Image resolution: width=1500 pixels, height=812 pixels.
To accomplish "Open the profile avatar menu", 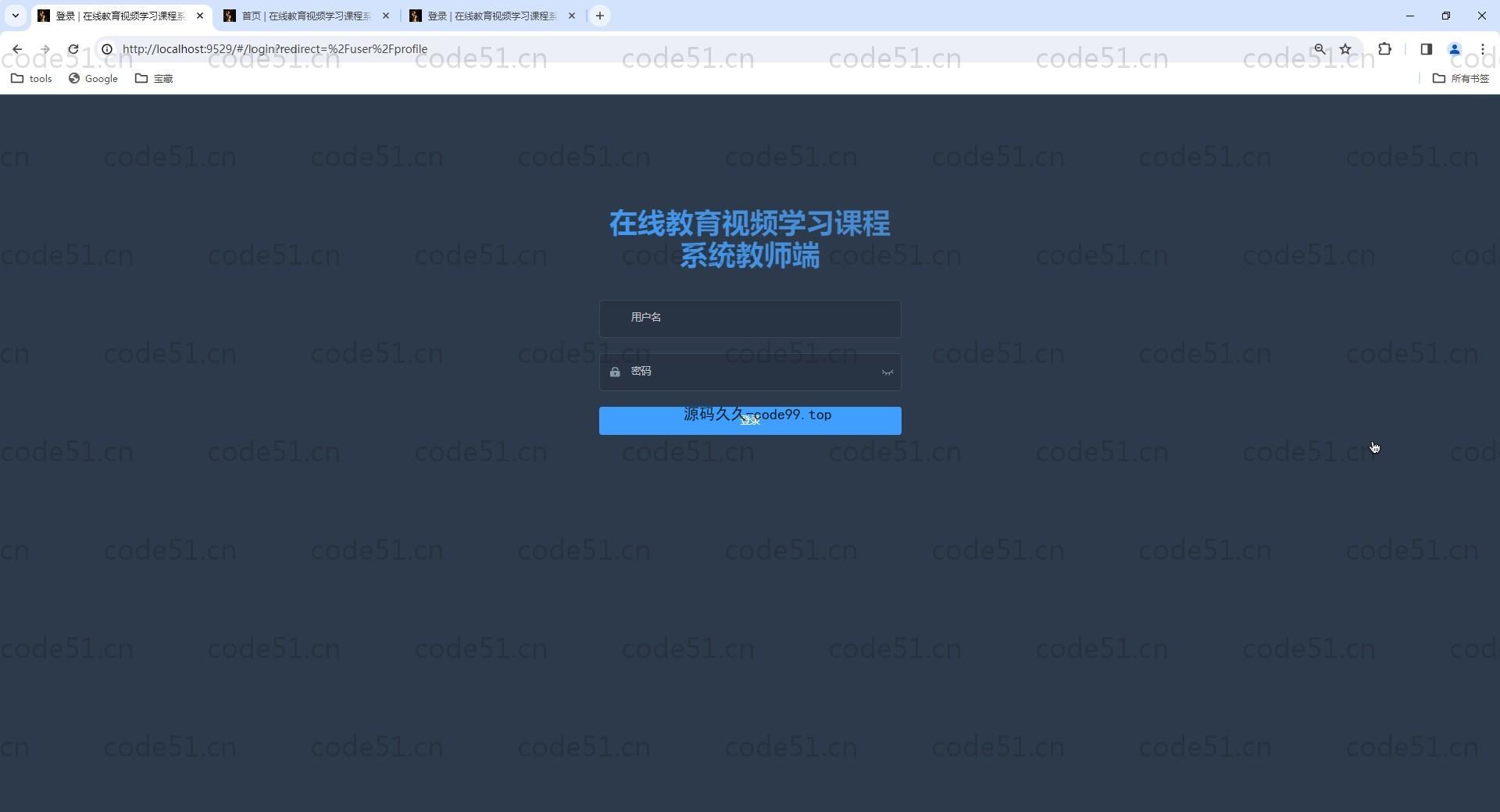I will (1455, 49).
